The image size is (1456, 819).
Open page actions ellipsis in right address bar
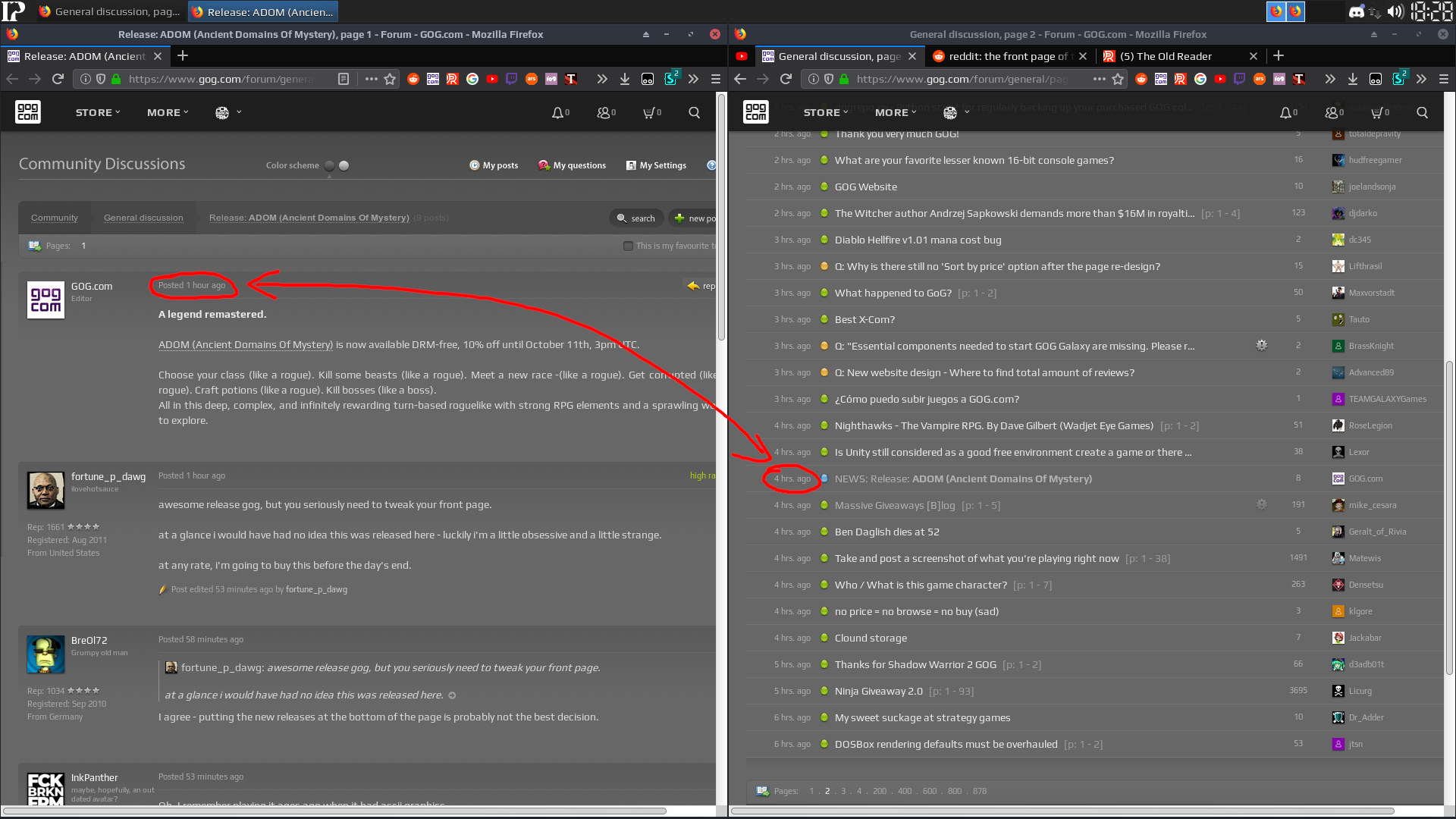pyautogui.click(x=1099, y=79)
